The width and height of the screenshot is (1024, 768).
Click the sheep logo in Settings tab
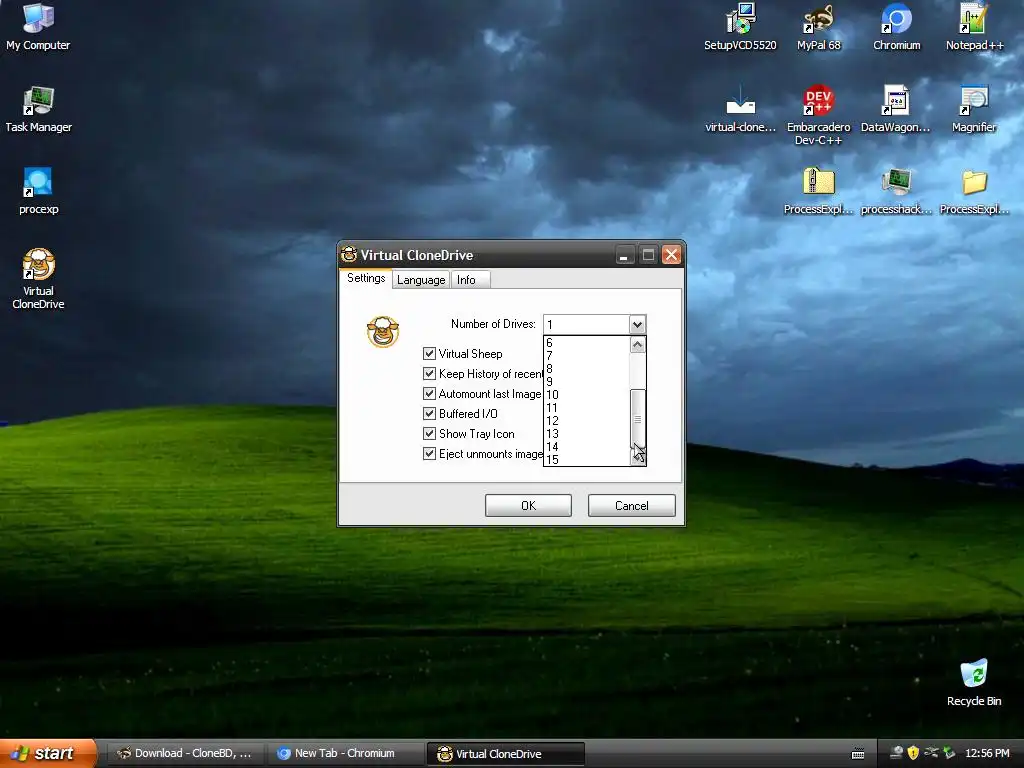[383, 331]
